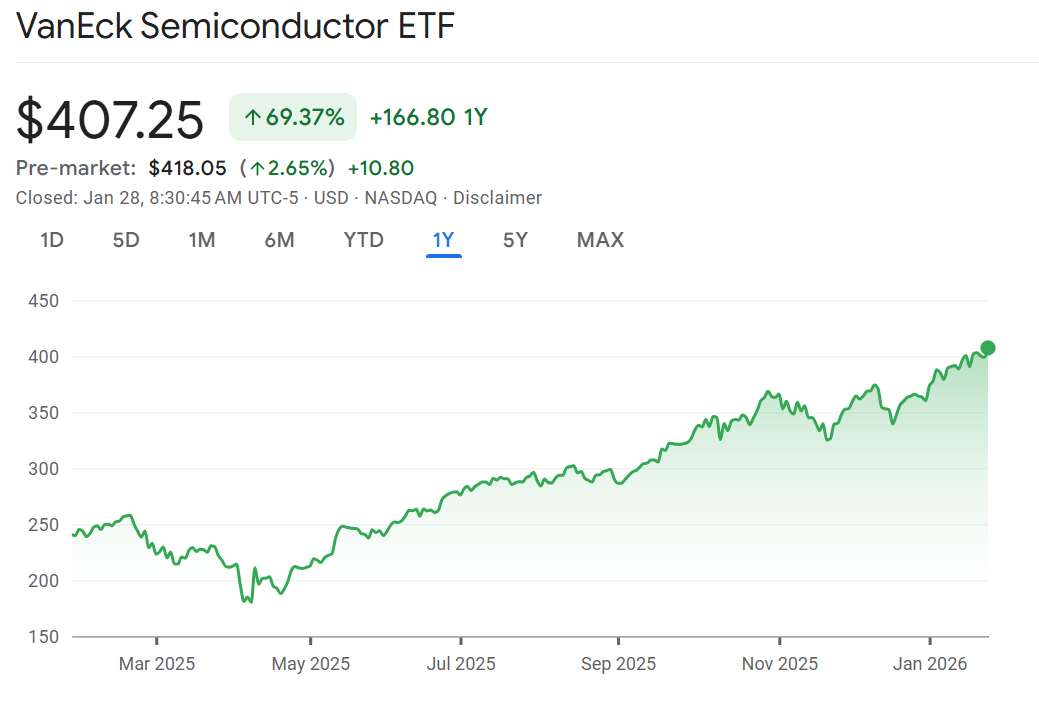Click the $407.25 price value
Viewport: 1039px width, 702px height.
pos(110,119)
